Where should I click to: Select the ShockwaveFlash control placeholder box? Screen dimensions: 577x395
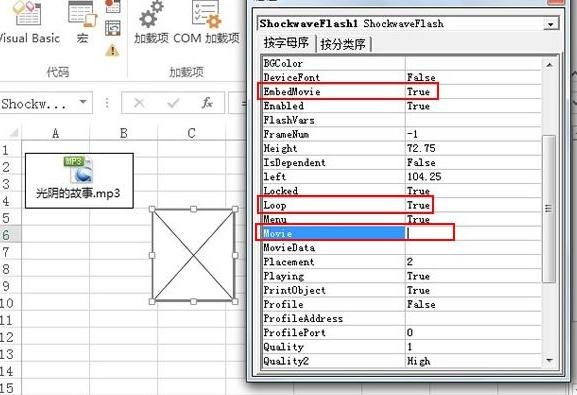click(194, 255)
